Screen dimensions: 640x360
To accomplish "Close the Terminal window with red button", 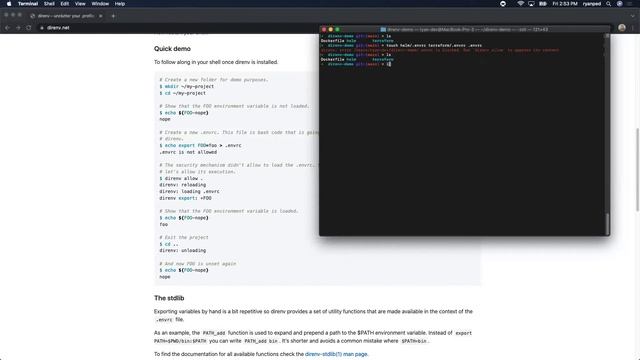I will click(324, 29).
